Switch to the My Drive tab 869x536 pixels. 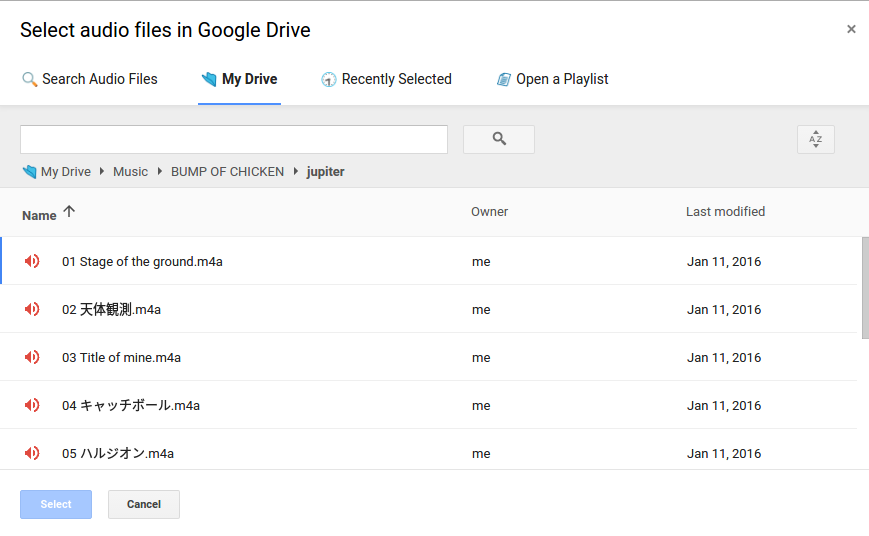point(239,79)
